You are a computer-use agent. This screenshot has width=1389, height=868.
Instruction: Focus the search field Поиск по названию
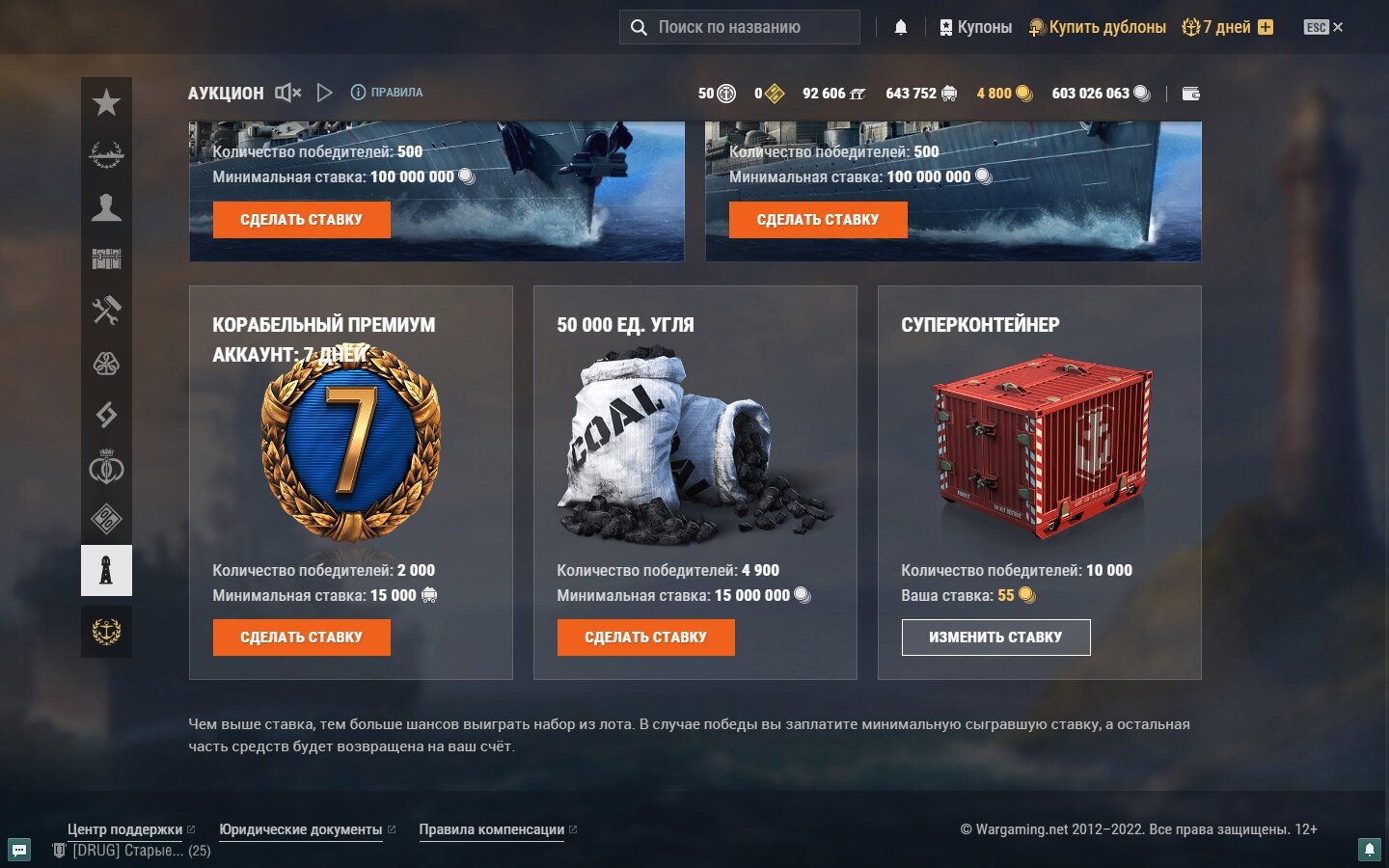pyautogui.click(x=740, y=27)
